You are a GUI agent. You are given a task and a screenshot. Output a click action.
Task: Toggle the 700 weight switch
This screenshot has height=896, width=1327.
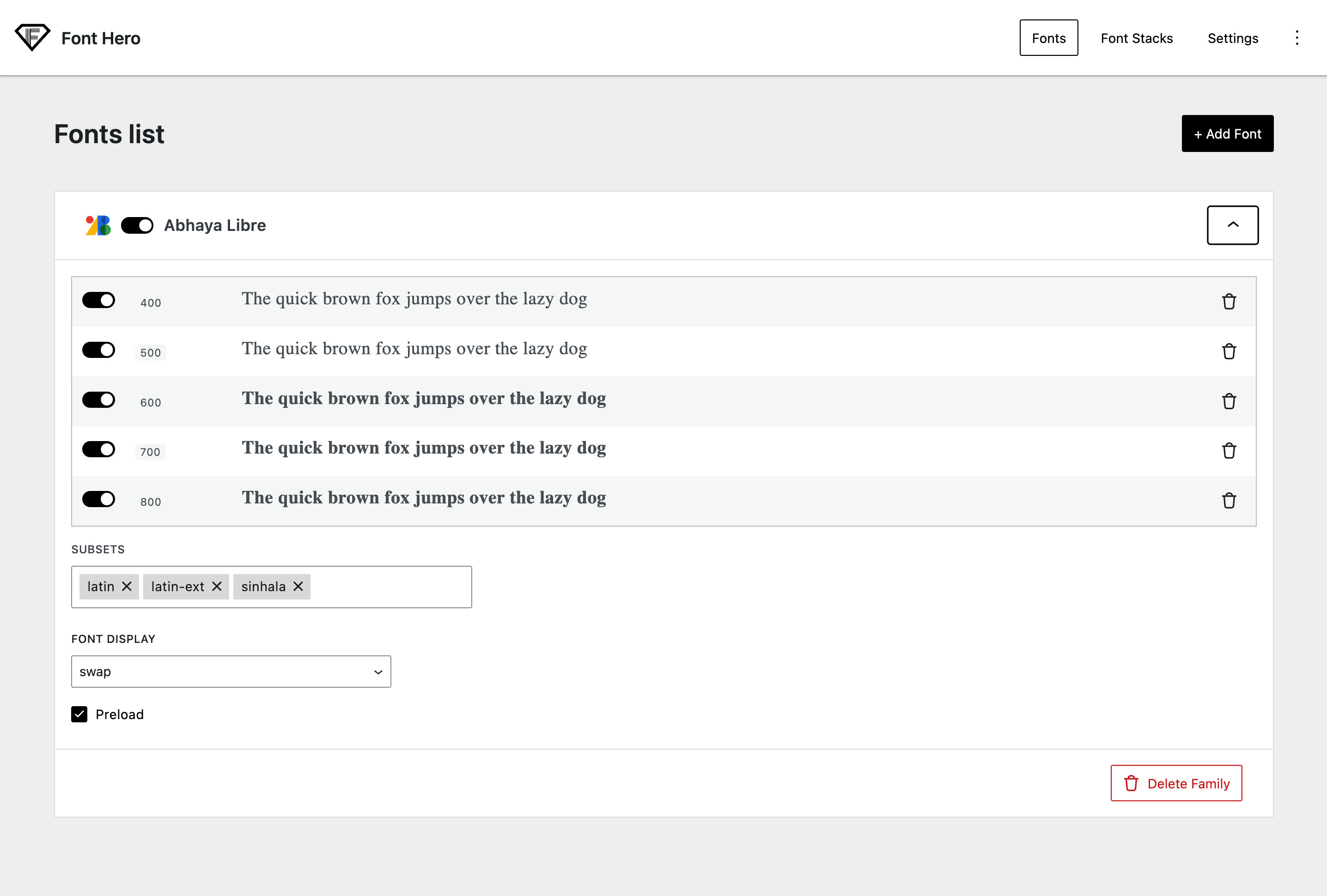point(99,449)
